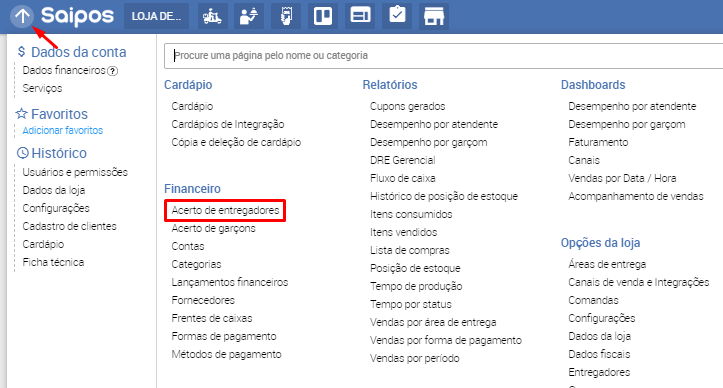Open Configurações from Histórico sidebar
Screen dimensions: 723x388
click(x=56, y=208)
